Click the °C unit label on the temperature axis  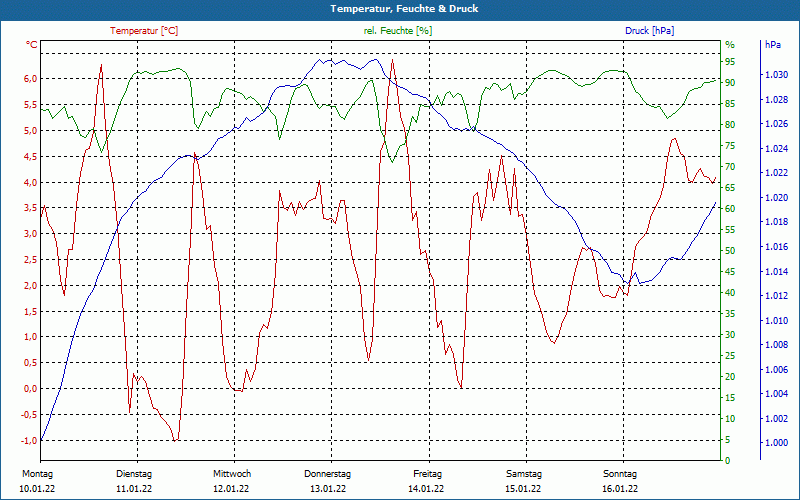[x=32, y=45]
